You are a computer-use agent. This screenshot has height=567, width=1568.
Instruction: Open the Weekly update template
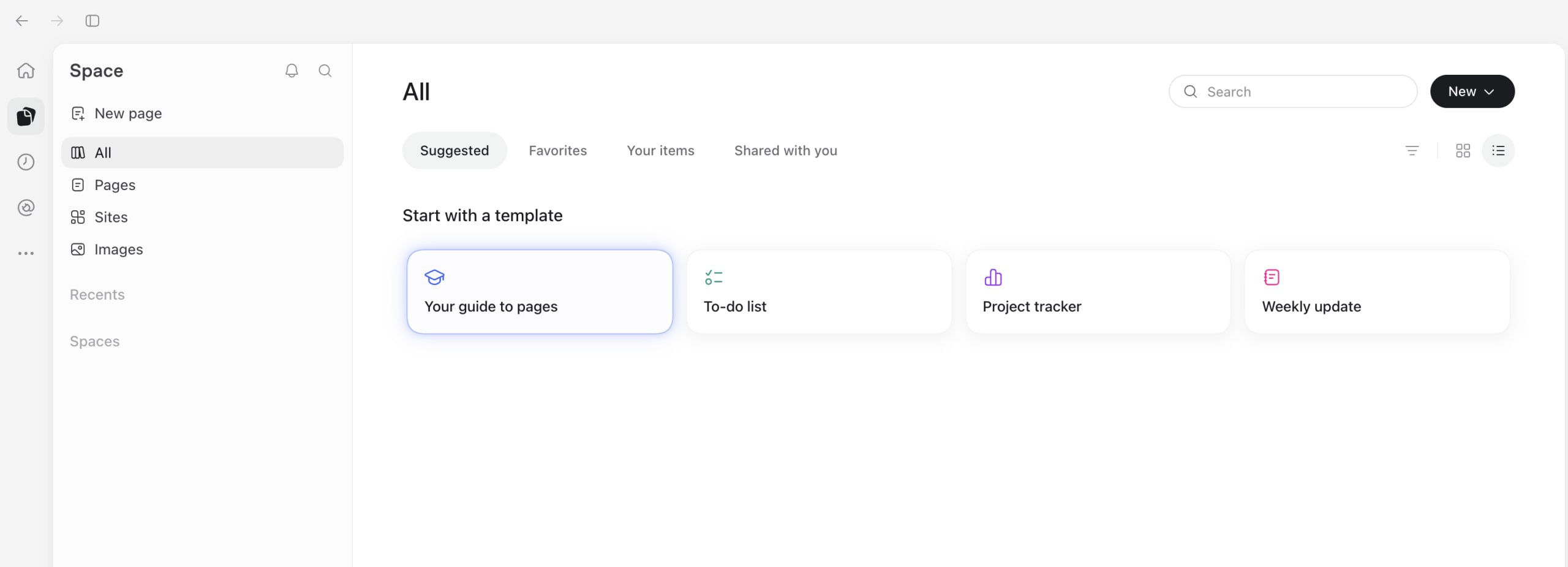tap(1378, 292)
